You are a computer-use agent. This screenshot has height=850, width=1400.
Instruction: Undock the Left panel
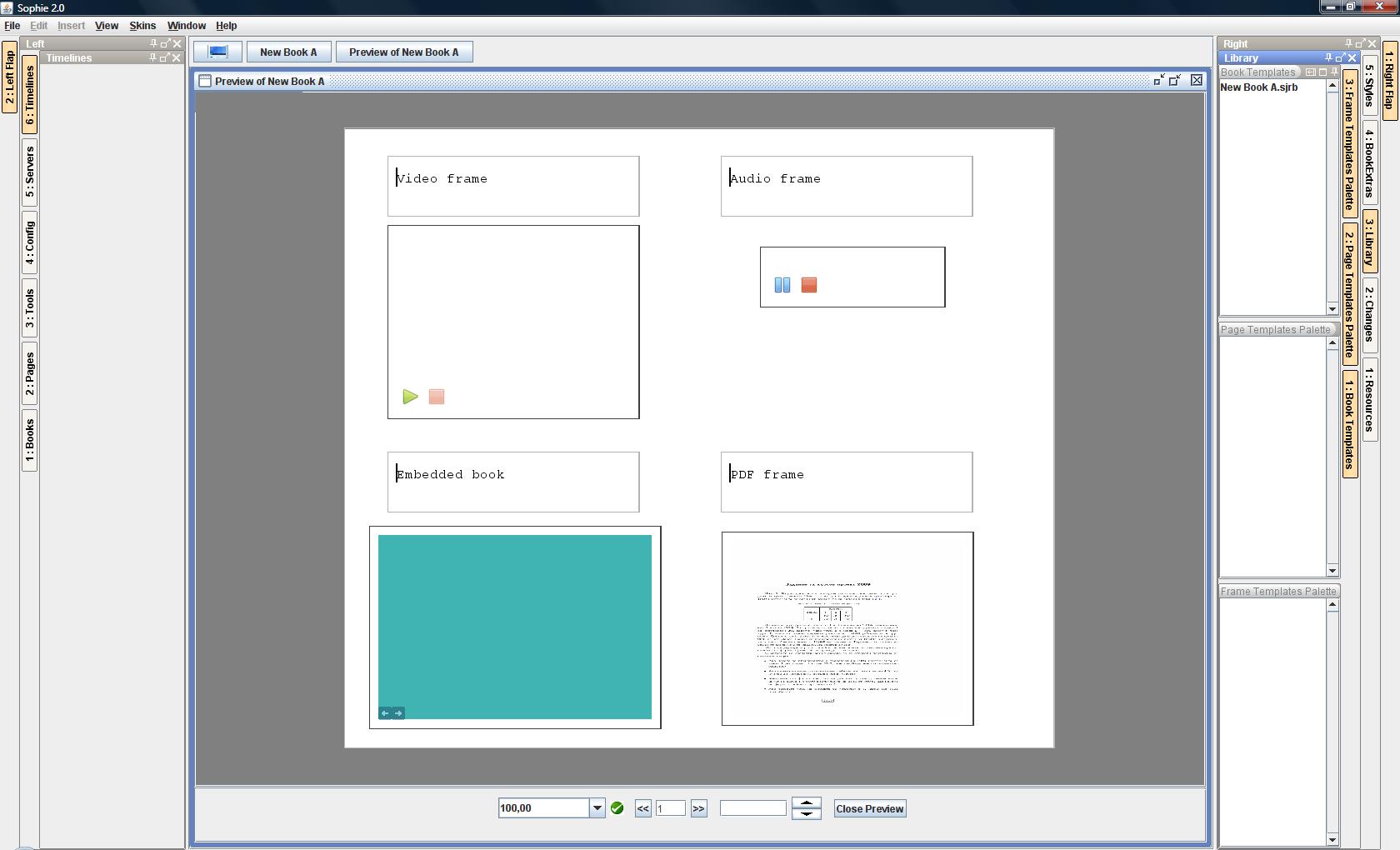pos(165,43)
